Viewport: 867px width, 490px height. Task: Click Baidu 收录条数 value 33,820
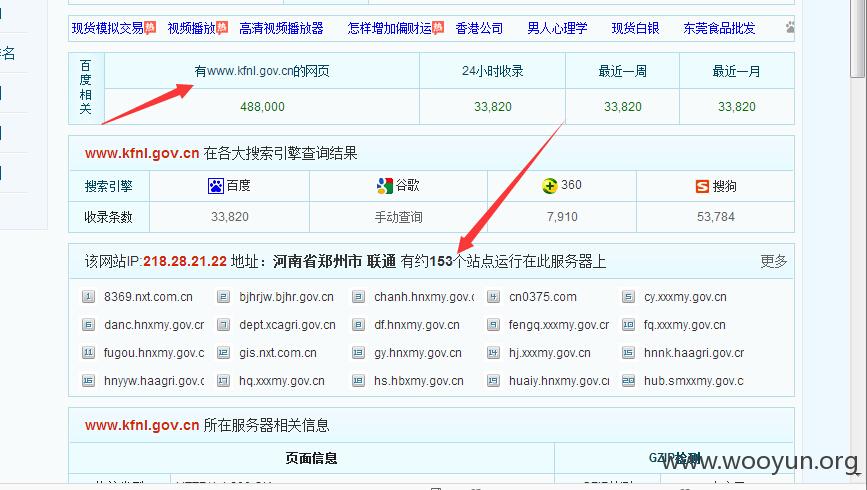point(229,217)
